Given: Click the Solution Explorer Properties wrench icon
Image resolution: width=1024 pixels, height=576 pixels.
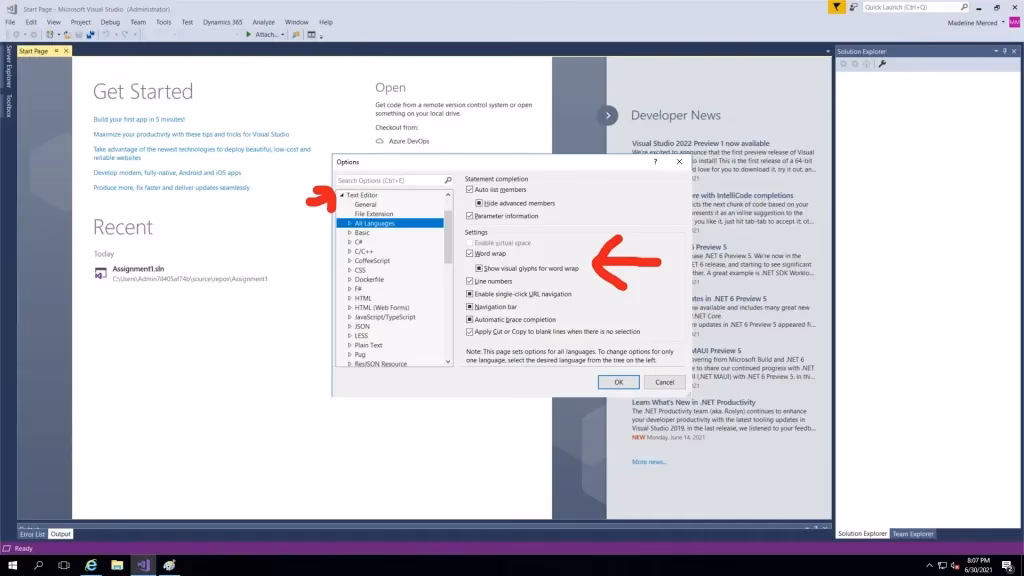Looking at the screenshot, I should coord(882,64).
